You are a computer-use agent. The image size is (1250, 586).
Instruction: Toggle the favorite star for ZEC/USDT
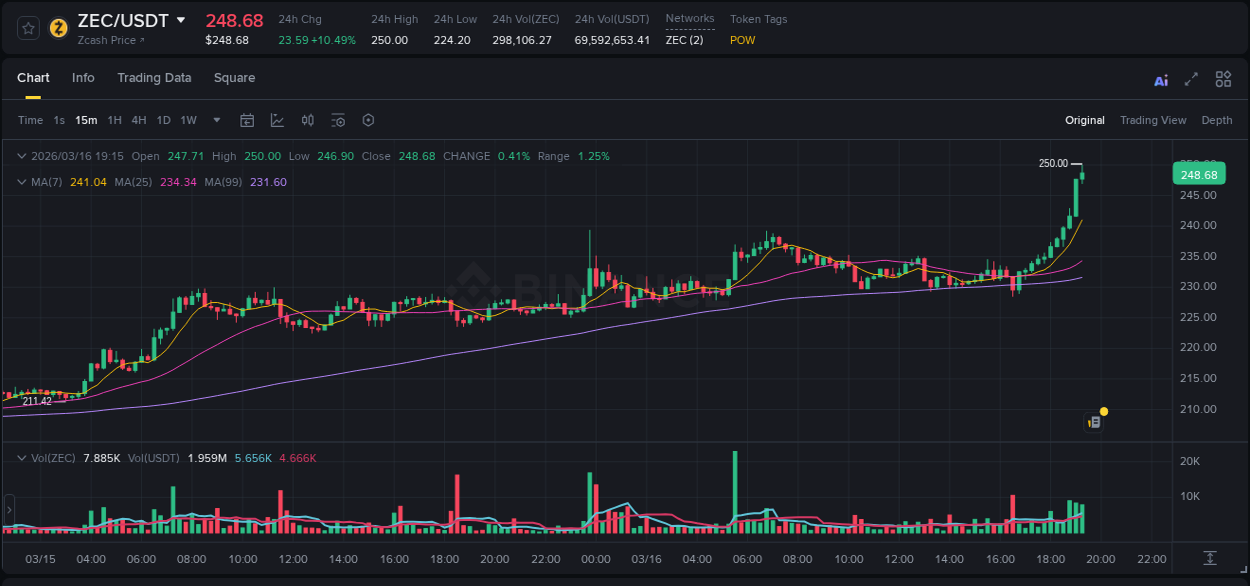click(27, 28)
